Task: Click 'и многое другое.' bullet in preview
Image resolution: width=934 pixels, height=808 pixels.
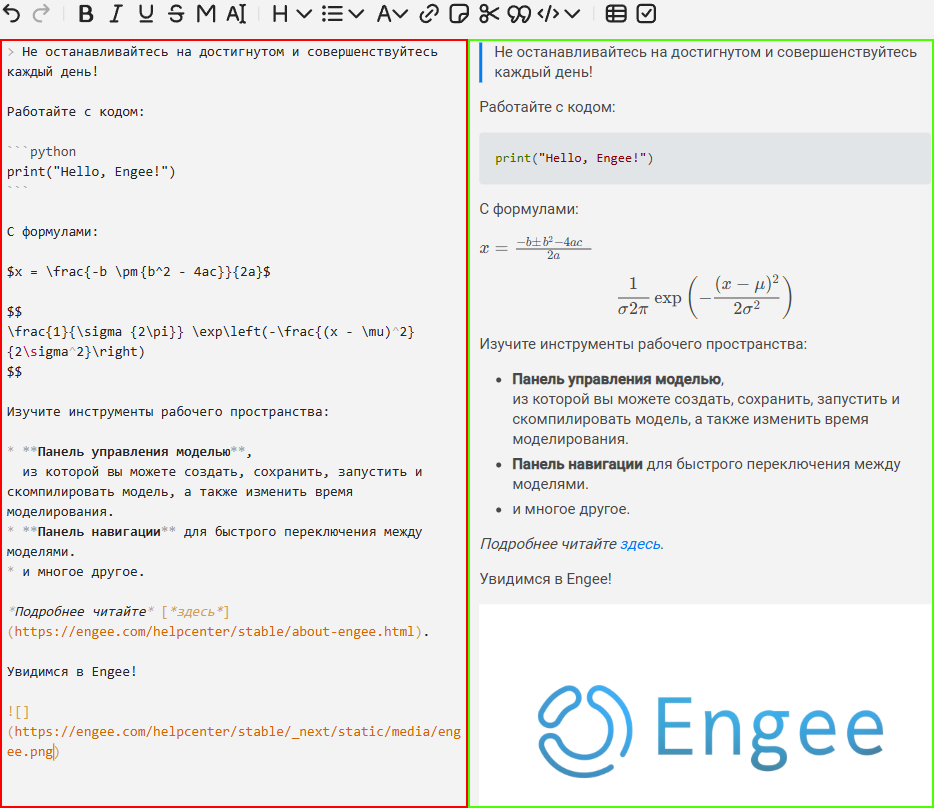Action: pyautogui.click(x=571, y=509)
